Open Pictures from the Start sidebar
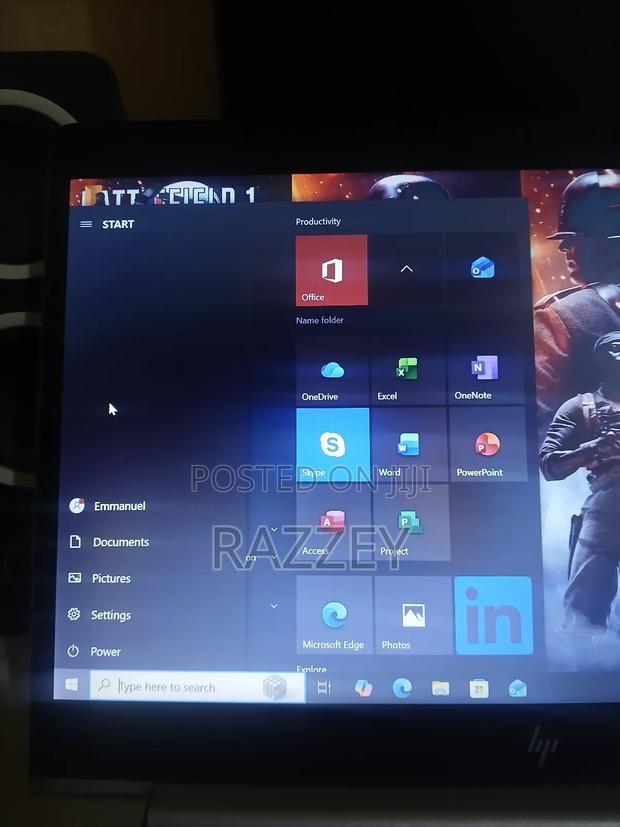 click(x=99, y=578)
